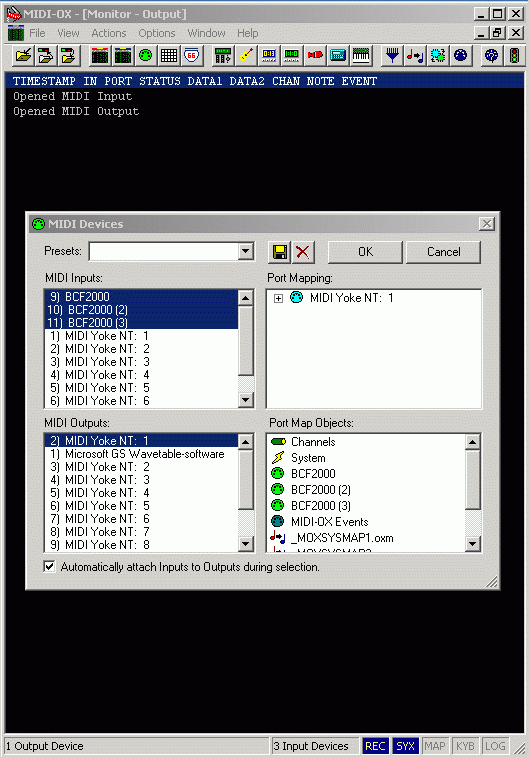This screenshot has height=757, width=529.
Task: Click the piano keyboard toolbar icon
Action: 361,56
